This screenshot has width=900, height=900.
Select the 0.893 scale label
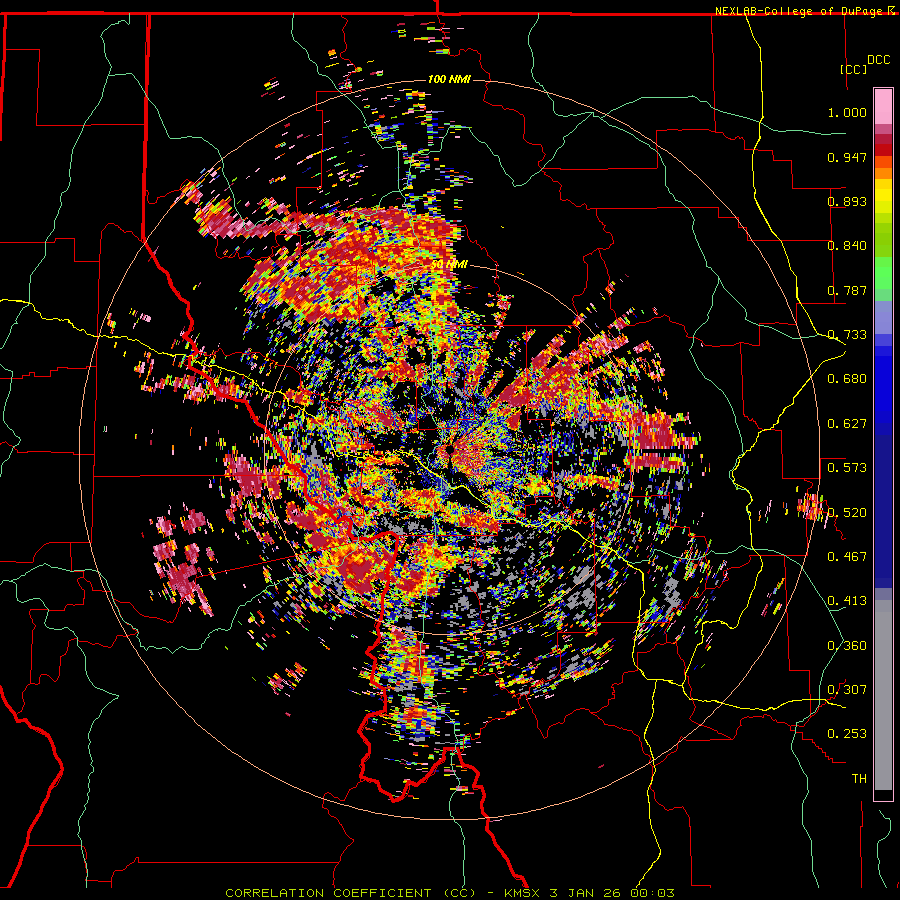847,201
